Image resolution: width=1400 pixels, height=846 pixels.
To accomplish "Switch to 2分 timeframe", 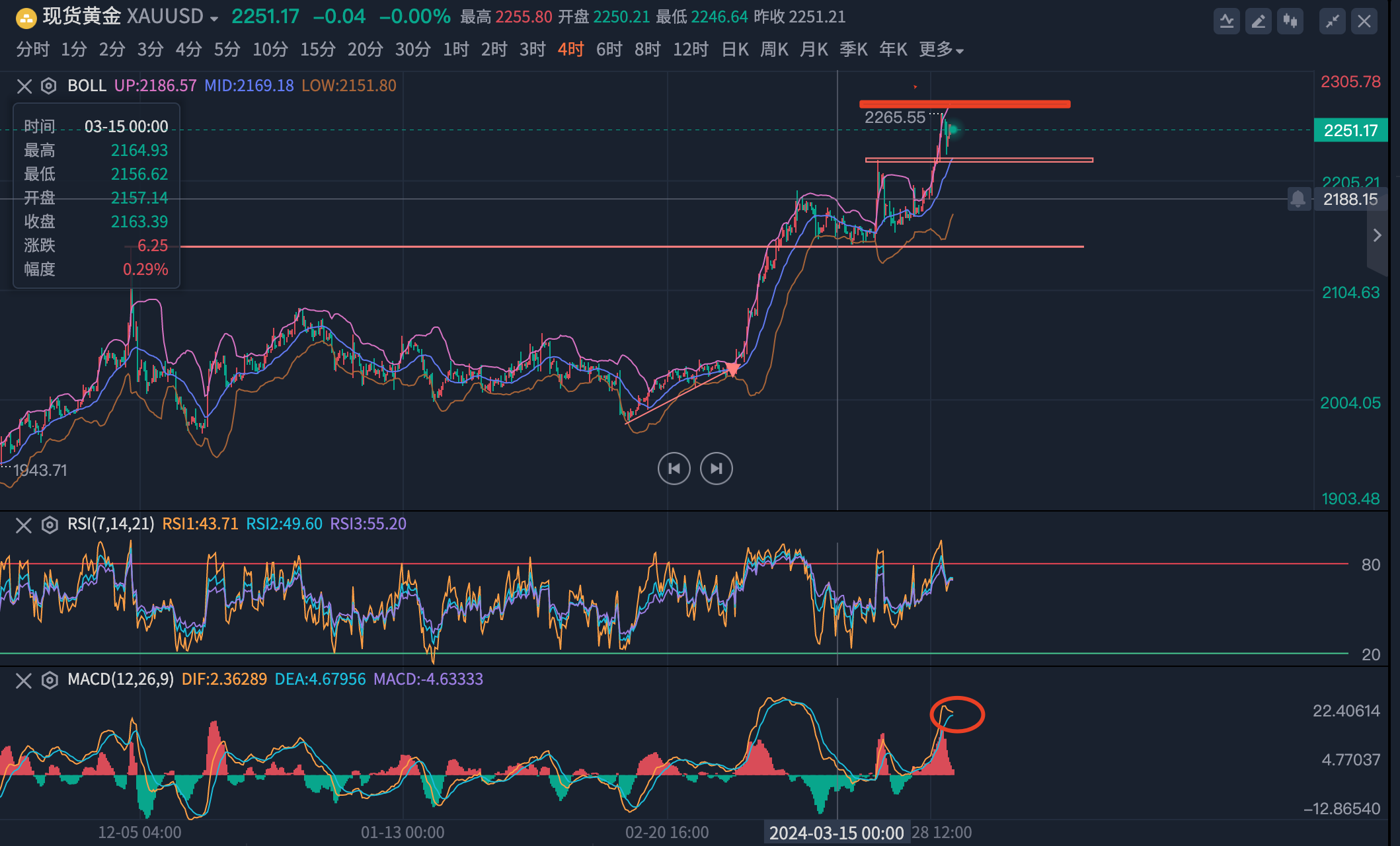I will (x=112, y=50).
